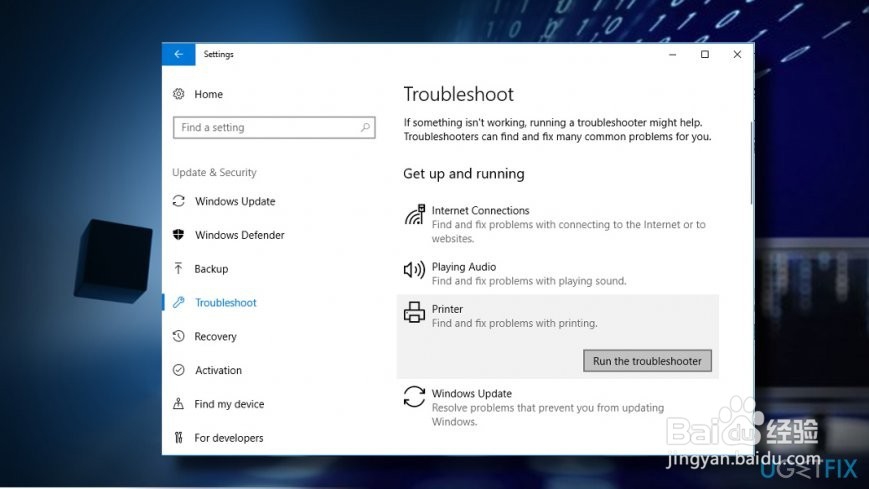
Task: Go to Backup settings
Action: pos(211,269)
